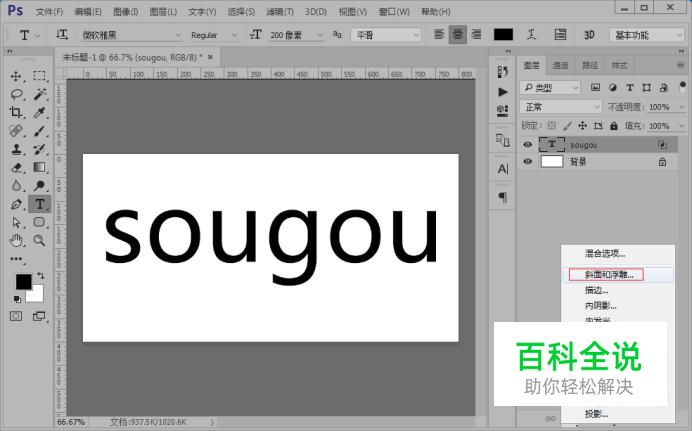This screenshot has height=431, width=692.
Task: Select the Rectangular Marquee tool
Action: pos(39,76)
